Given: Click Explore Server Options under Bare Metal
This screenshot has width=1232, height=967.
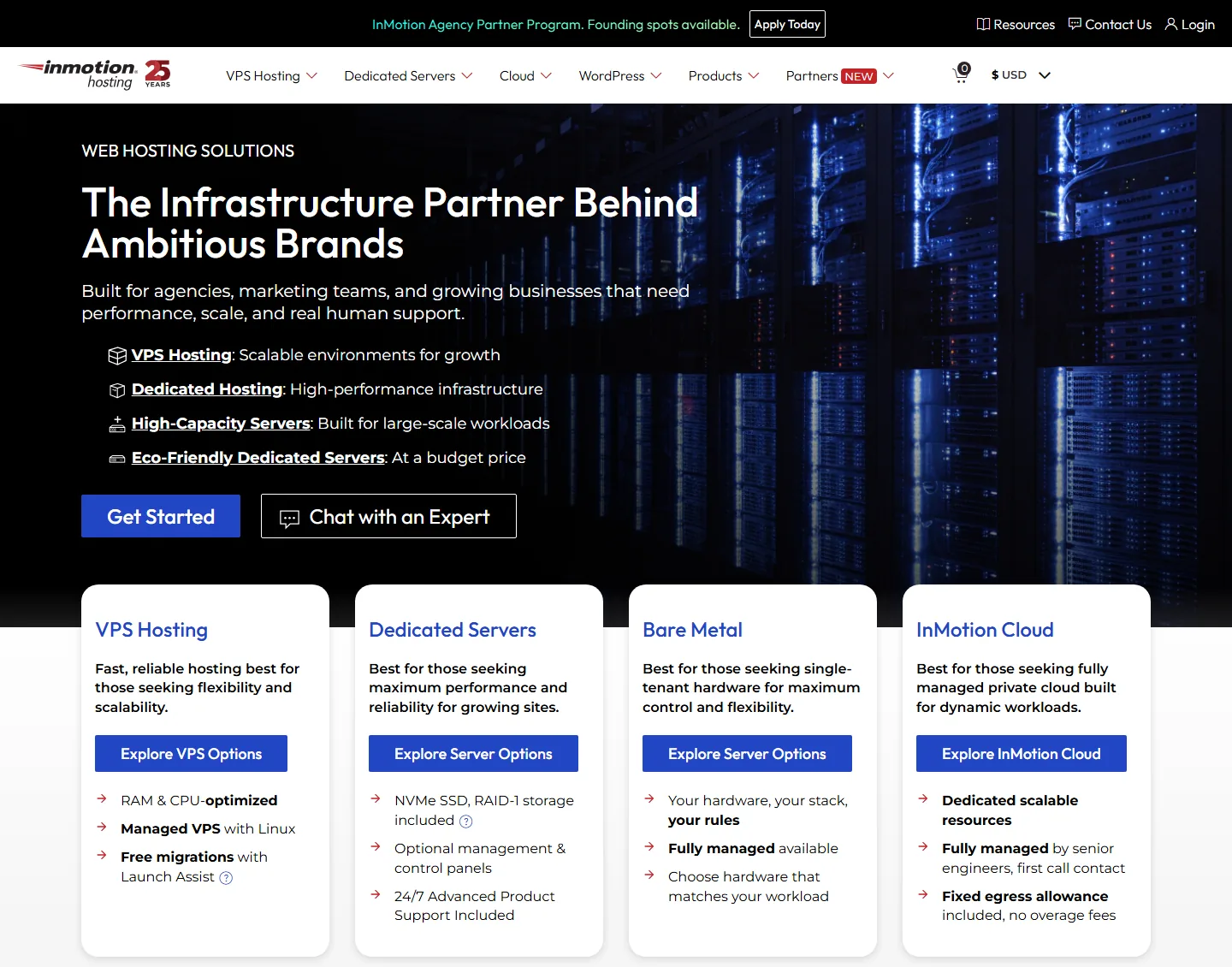Looking at the screenshot, I should pos(747,753).
